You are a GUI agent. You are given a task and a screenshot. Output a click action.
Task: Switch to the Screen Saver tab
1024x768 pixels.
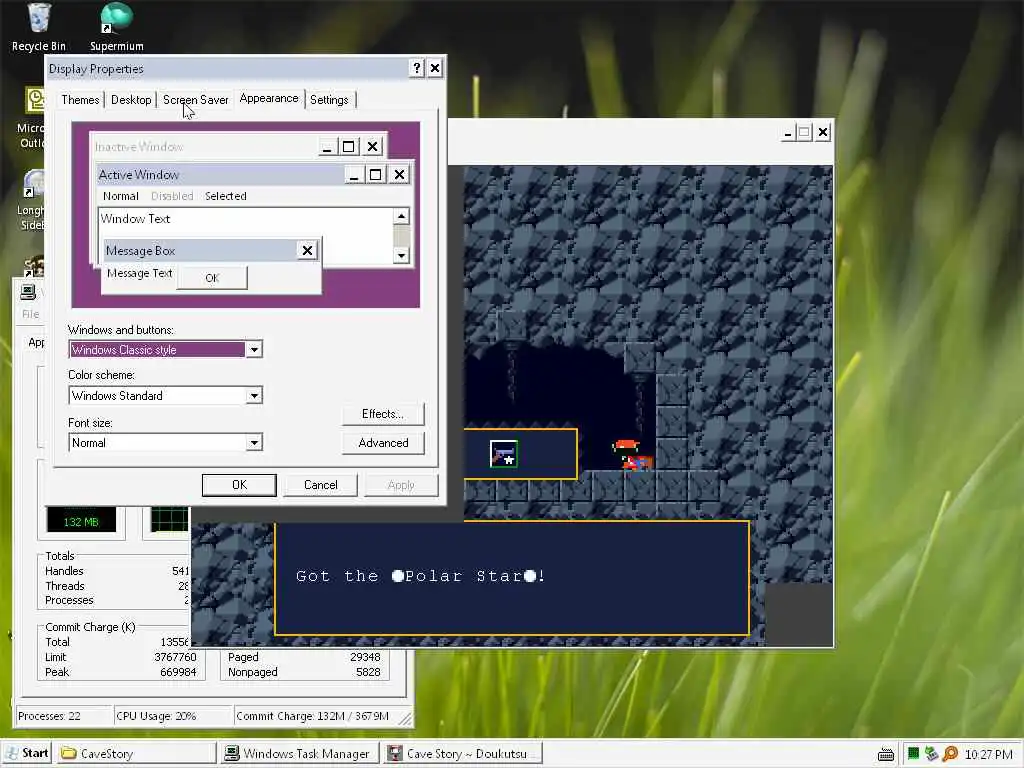click(195, 100)
